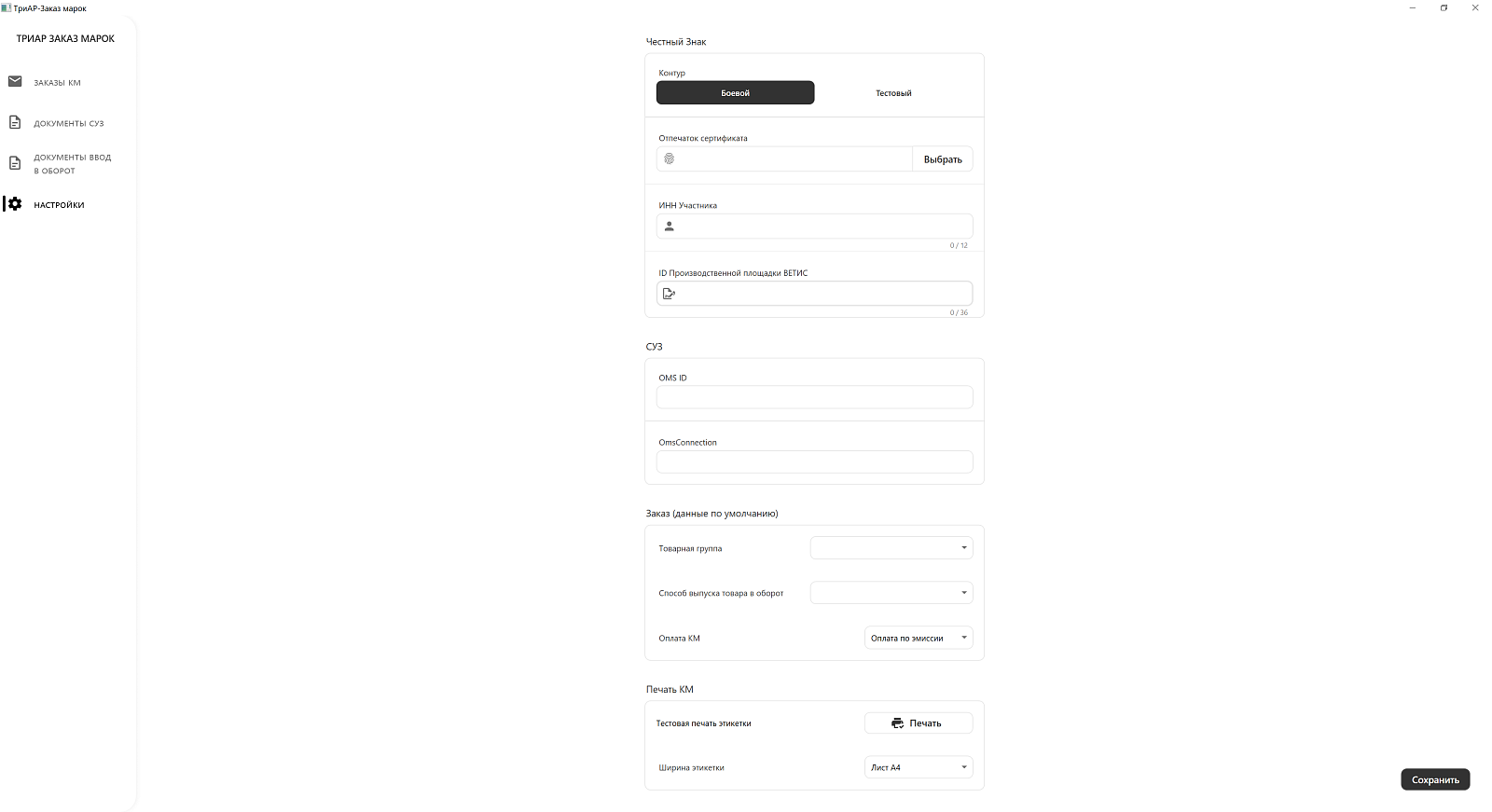Select the Боевой контур option

735,92
